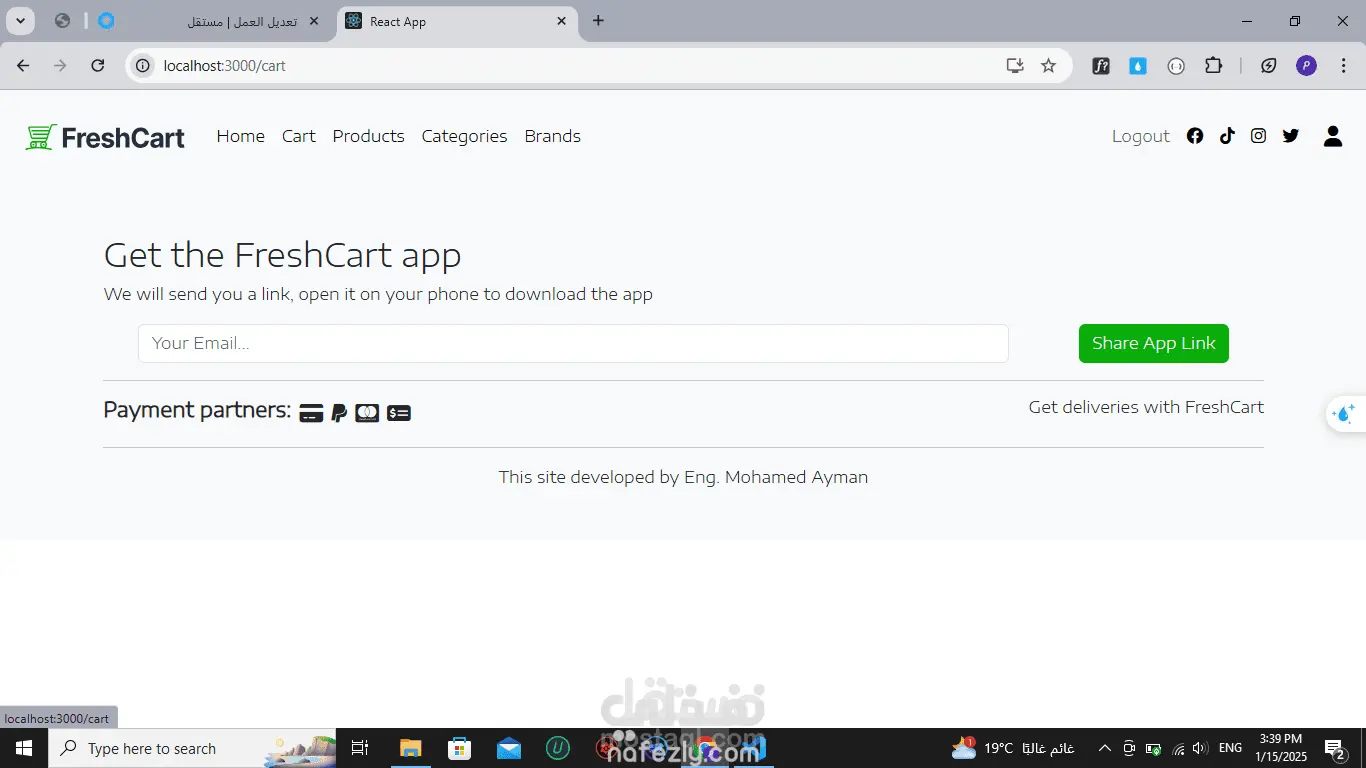Open the notification center icon
1366x768 pixels.
tap(1334, 748)
